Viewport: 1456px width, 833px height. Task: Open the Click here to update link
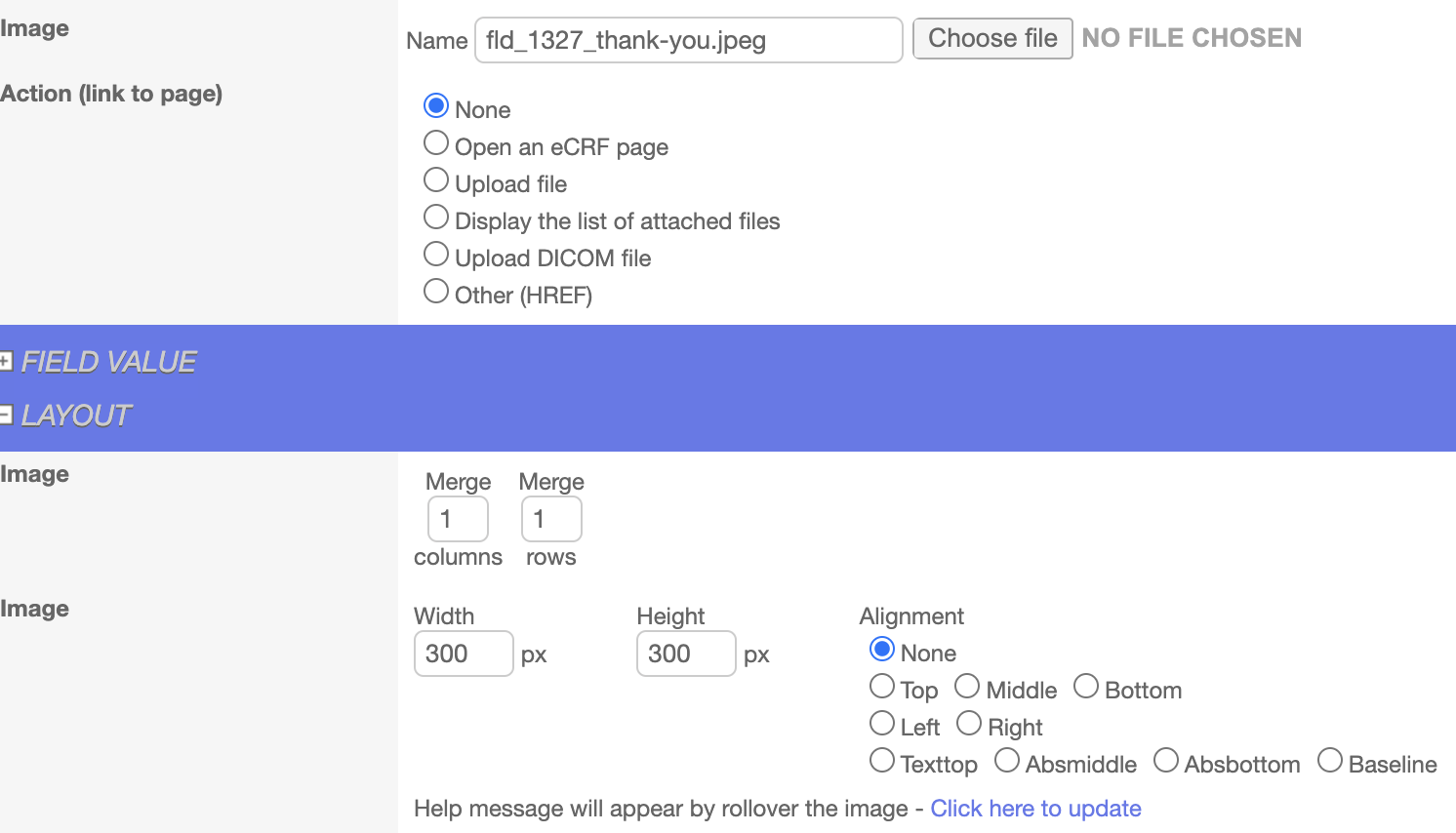click(1035, 809)
